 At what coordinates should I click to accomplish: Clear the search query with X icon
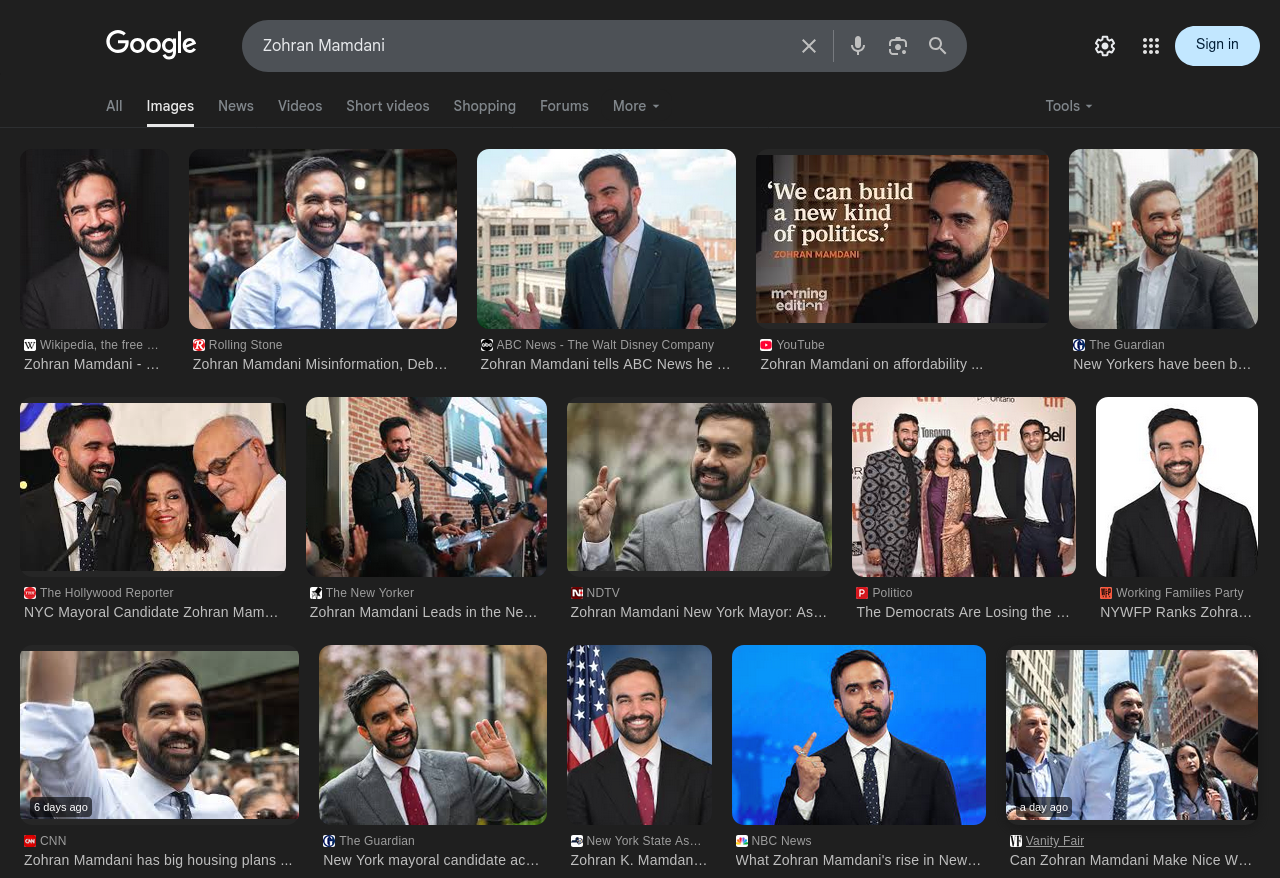point(809,46)
